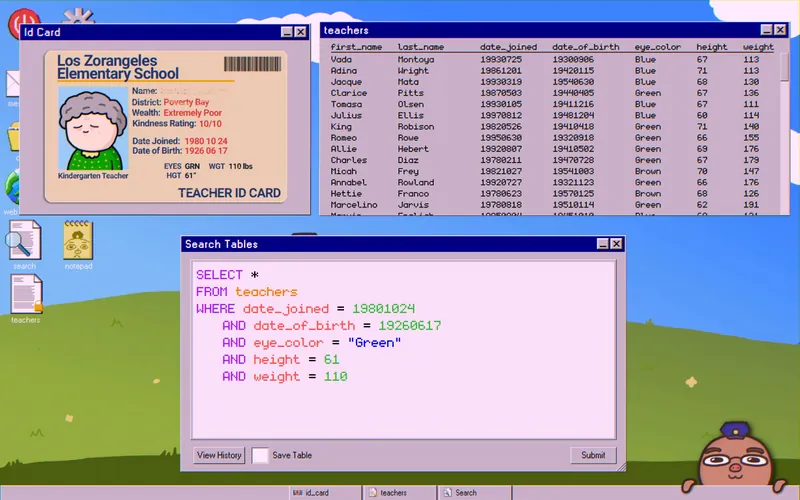The width and height of the screenshot is (800, 500).
Task: Click the eye_color column header
Action: (x=657, y=47)
